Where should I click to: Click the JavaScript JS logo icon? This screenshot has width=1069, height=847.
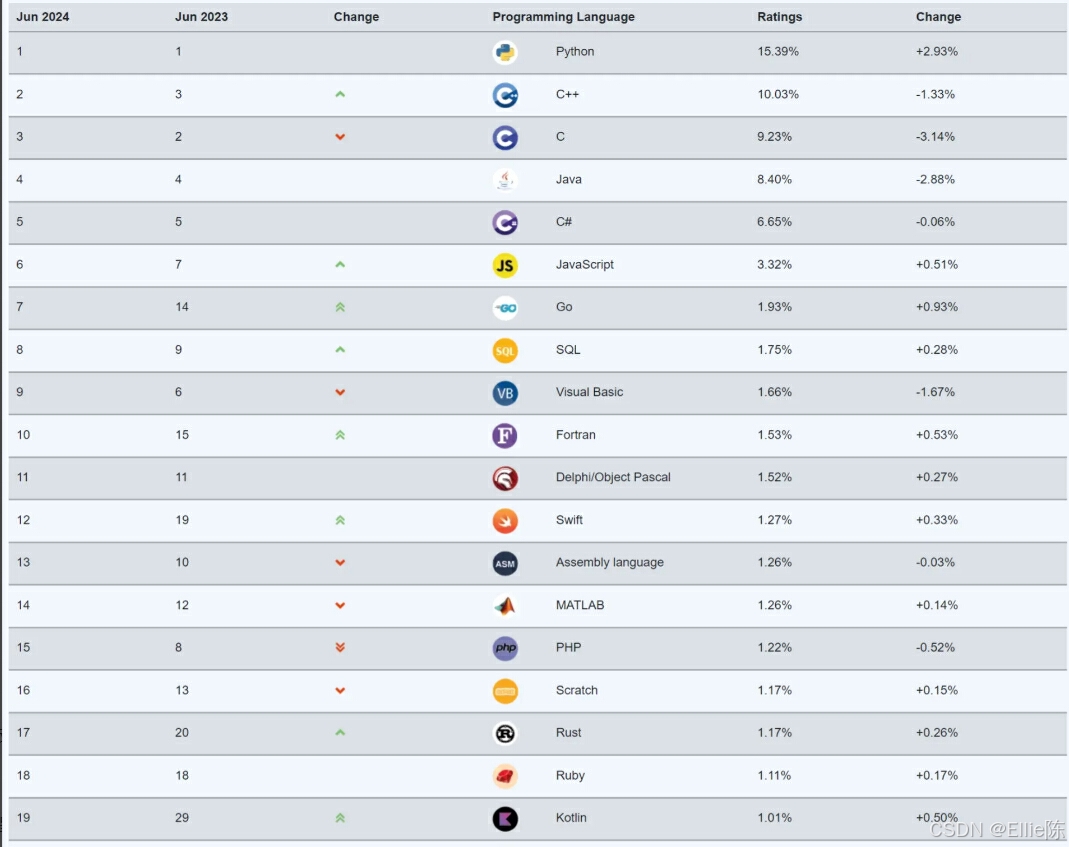pos(505,265)
